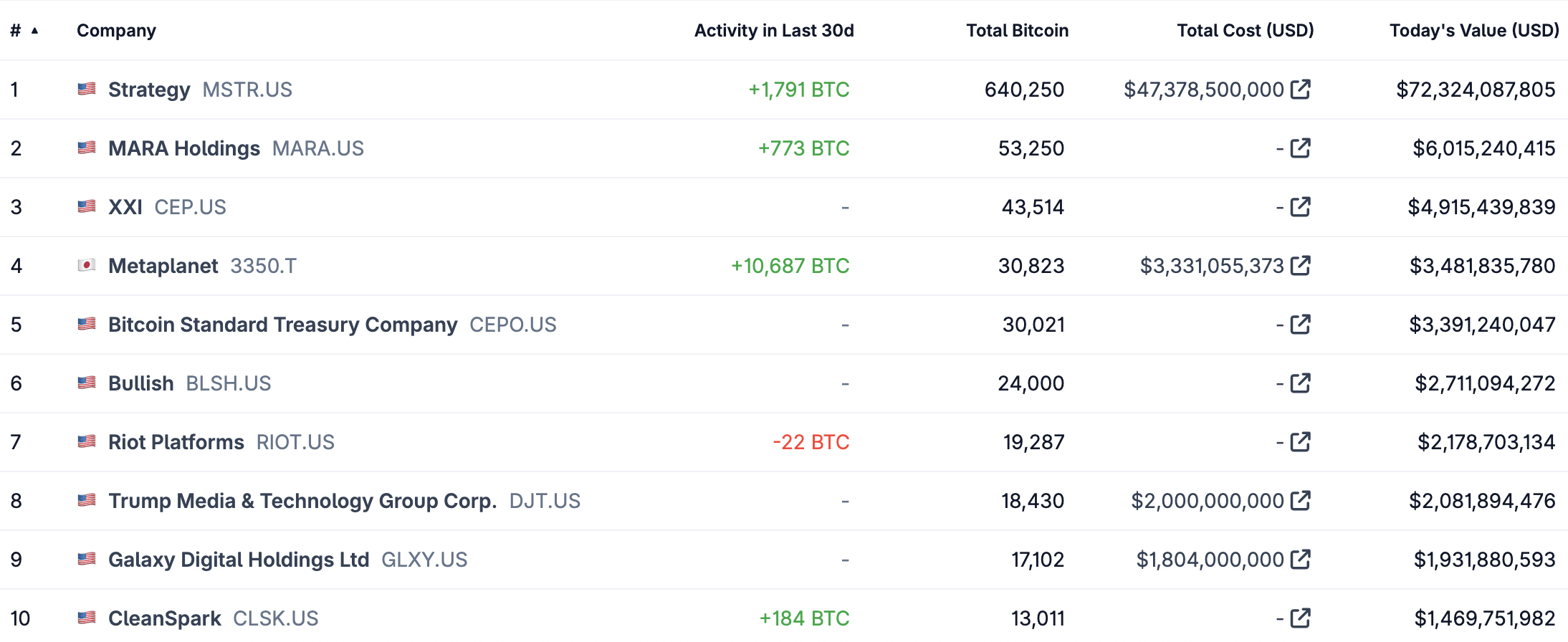Click the Total Cost (USD) header

[x=1244, y=30]
